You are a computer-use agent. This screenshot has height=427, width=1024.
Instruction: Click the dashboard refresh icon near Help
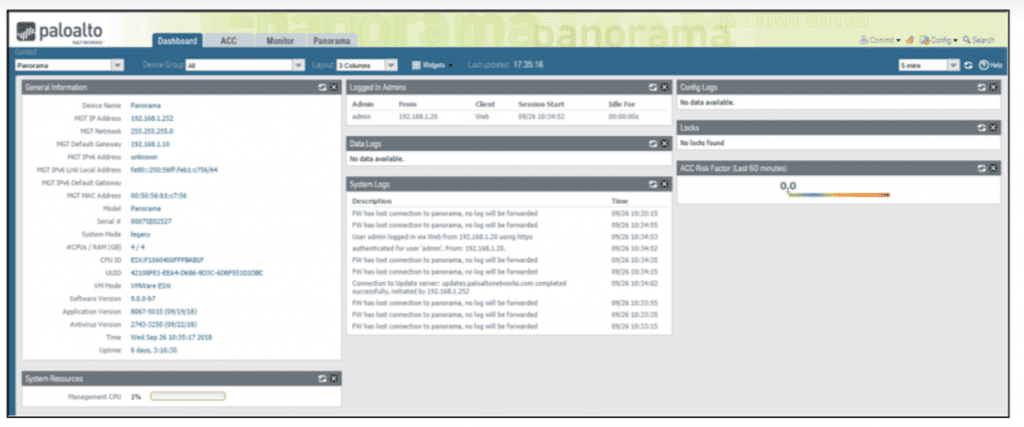pos(968,65)
